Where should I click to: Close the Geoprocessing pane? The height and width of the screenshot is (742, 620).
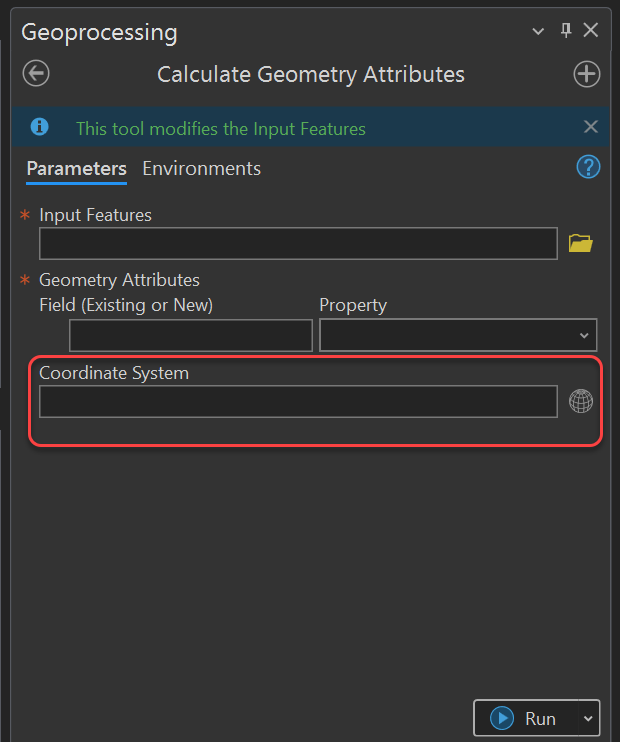(591, 31)
